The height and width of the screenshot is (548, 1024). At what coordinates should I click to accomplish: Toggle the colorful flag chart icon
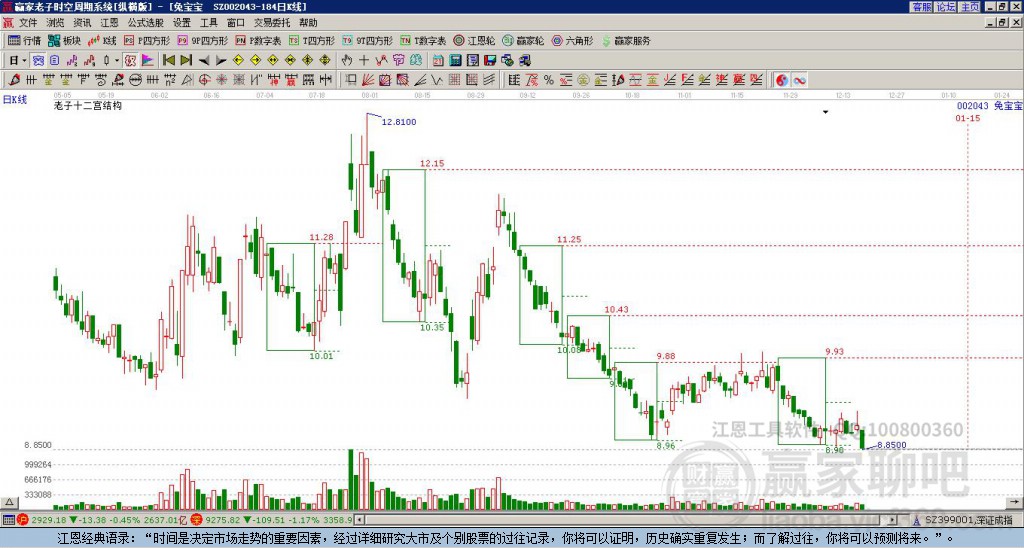[x=148, y=61]
